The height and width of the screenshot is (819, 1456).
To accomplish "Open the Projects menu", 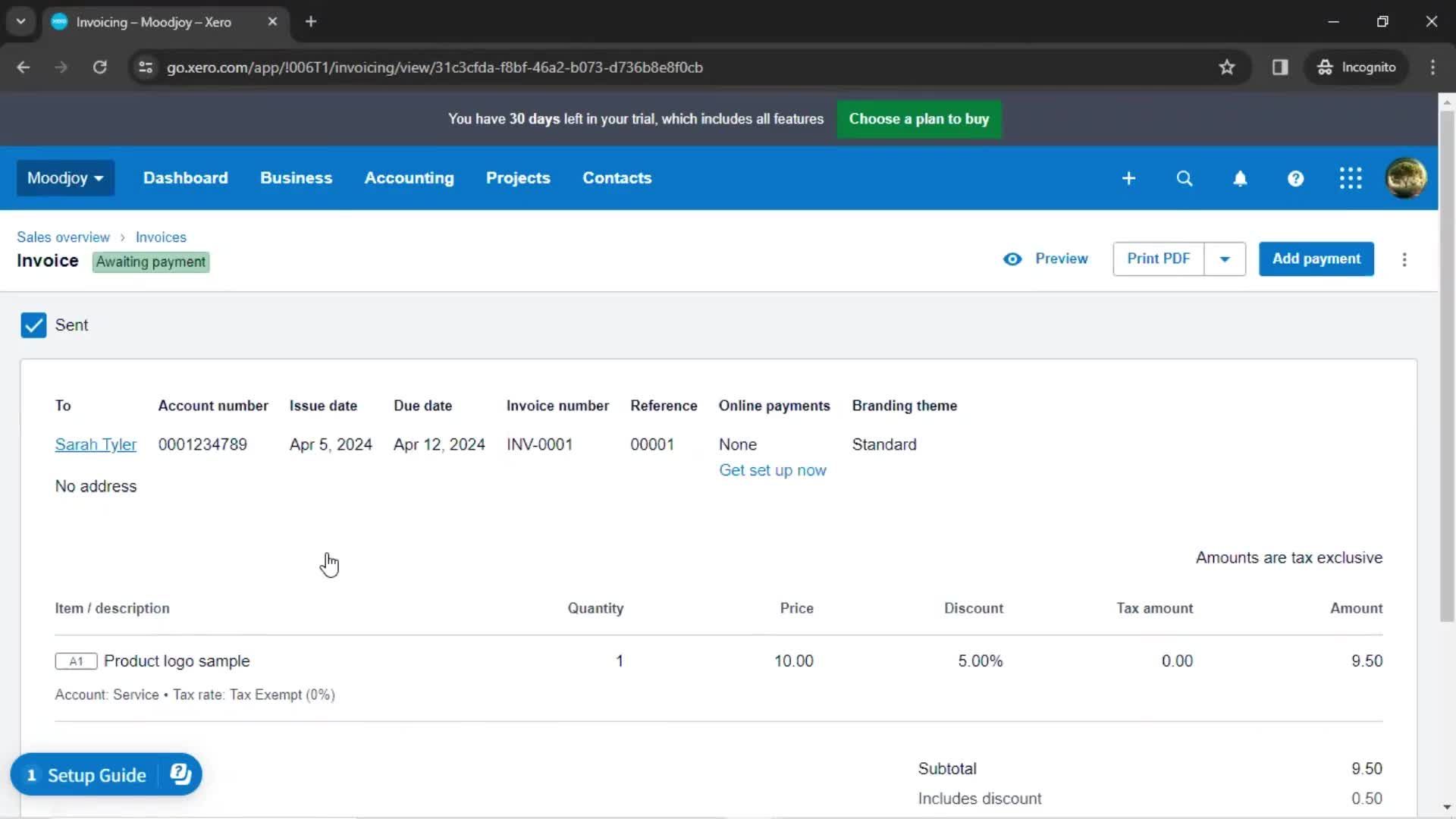I will (518, 178).
